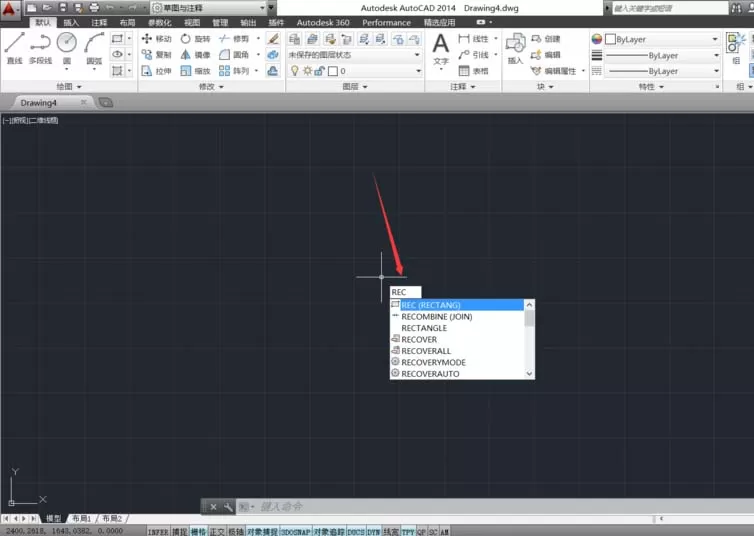The height and width of the screenshot is (536, 754).
Task: Toggle Snap mode (捕捉) in status bar
Action: (x=180, y=532)
